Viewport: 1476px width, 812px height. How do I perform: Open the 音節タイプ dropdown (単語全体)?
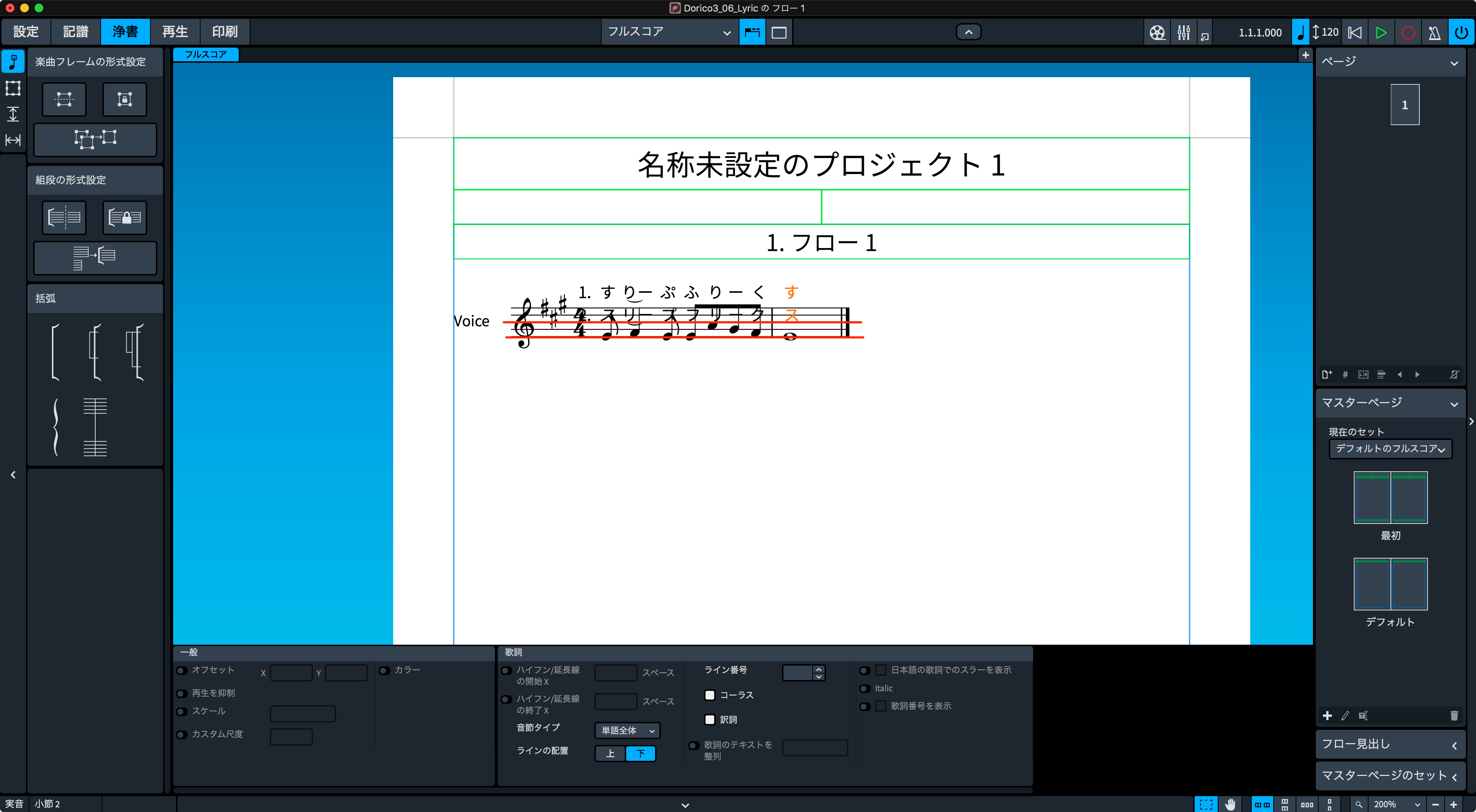[x=627, y=731]
